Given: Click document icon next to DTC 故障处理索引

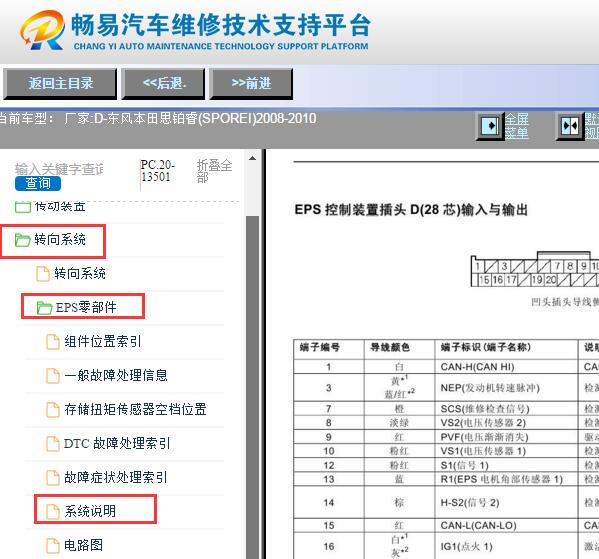Looking at the screenshot, I should coord(53,444).
